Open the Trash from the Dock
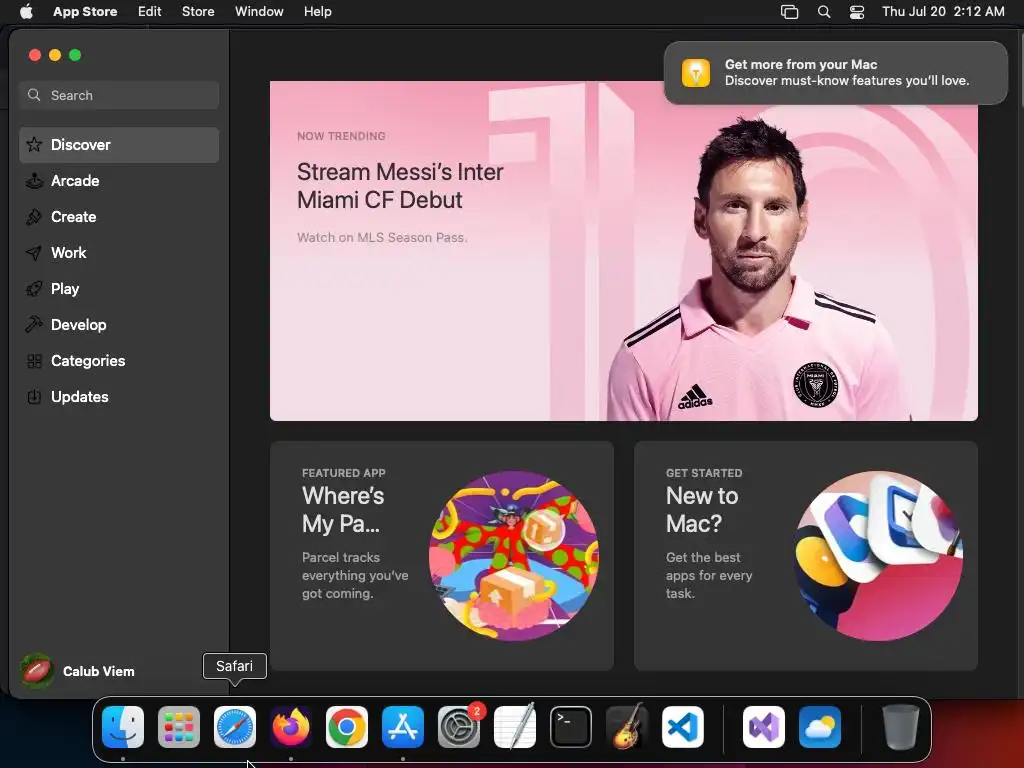Viewport: 1024px width, 768px height. point(901,727)
